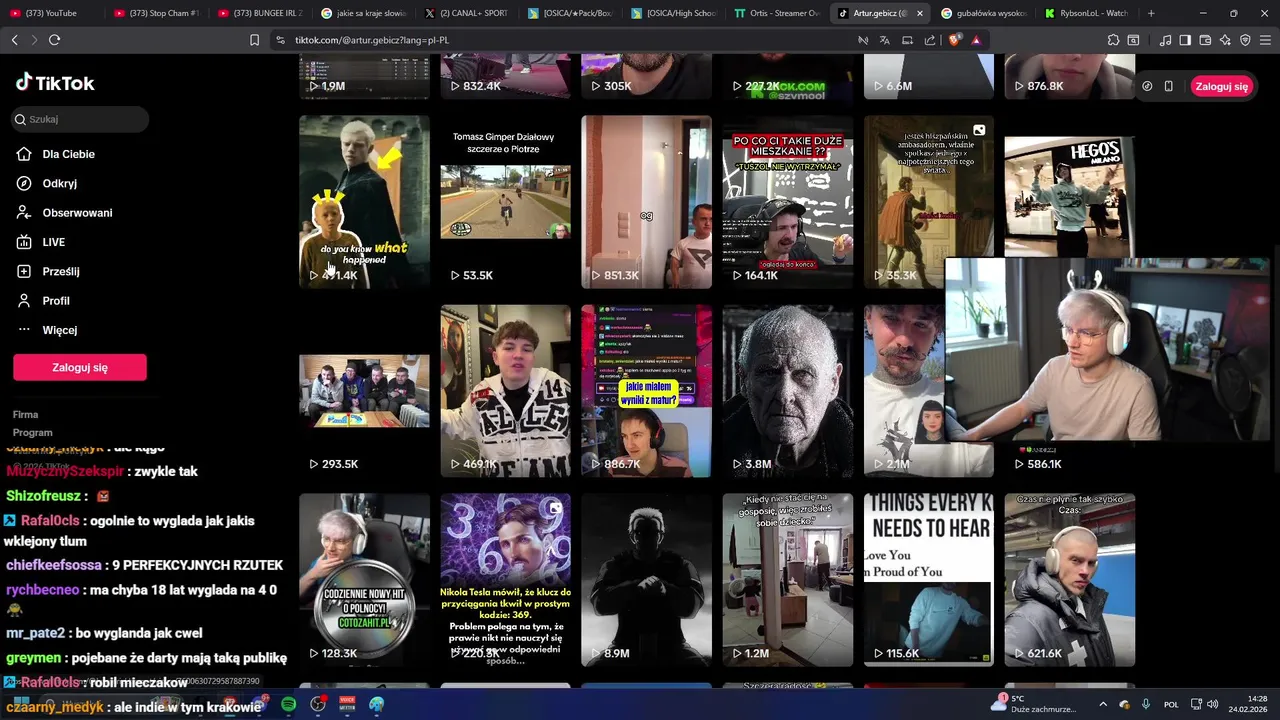Open Brave Wallet icon
This screenshot has width=1280, height=720.
click(1205, 40)
